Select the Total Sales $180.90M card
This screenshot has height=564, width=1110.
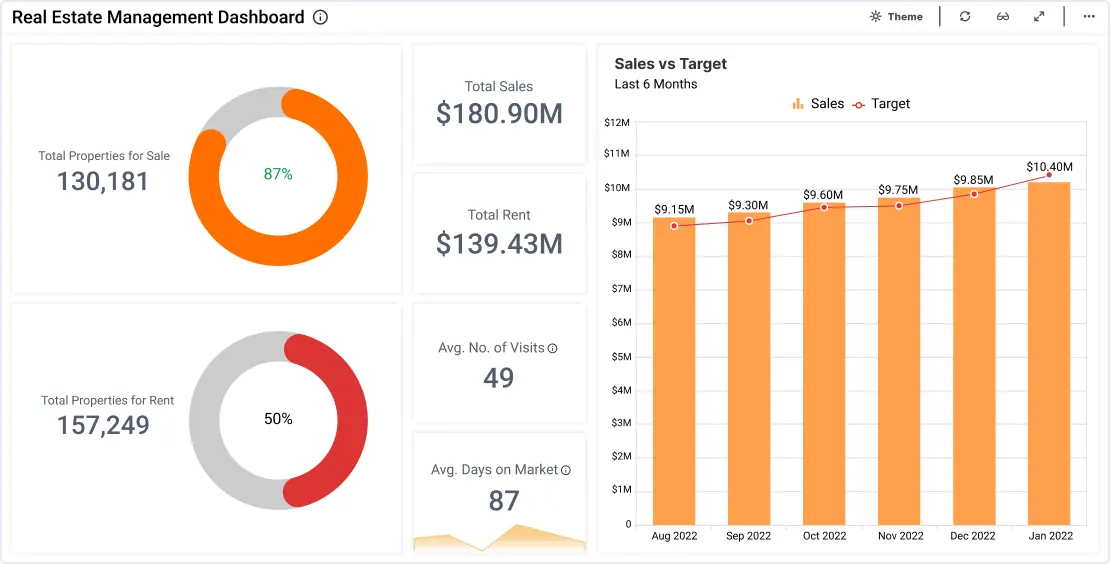[x=499, y=104]
